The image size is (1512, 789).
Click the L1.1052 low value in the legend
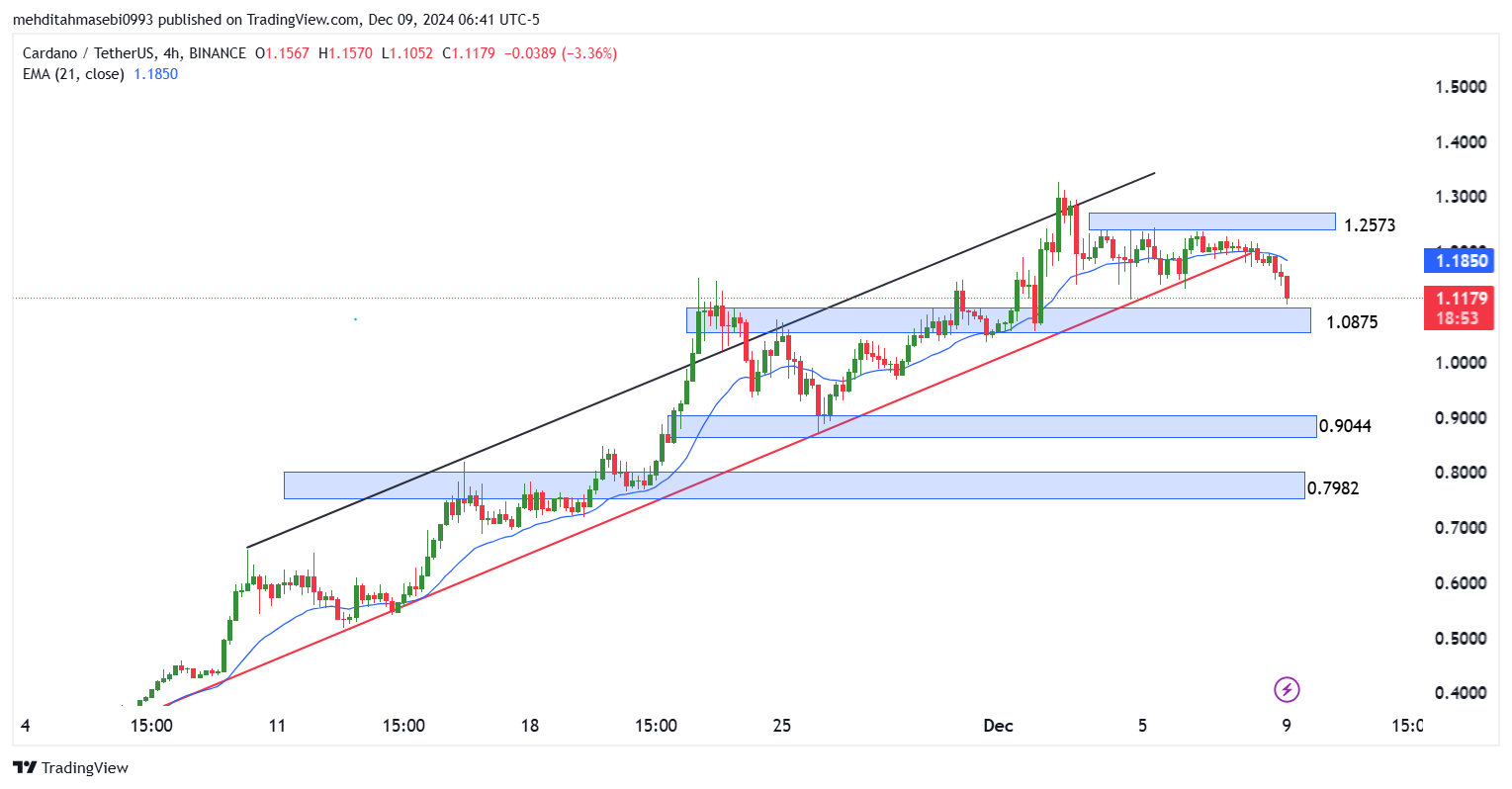(406, 53)
